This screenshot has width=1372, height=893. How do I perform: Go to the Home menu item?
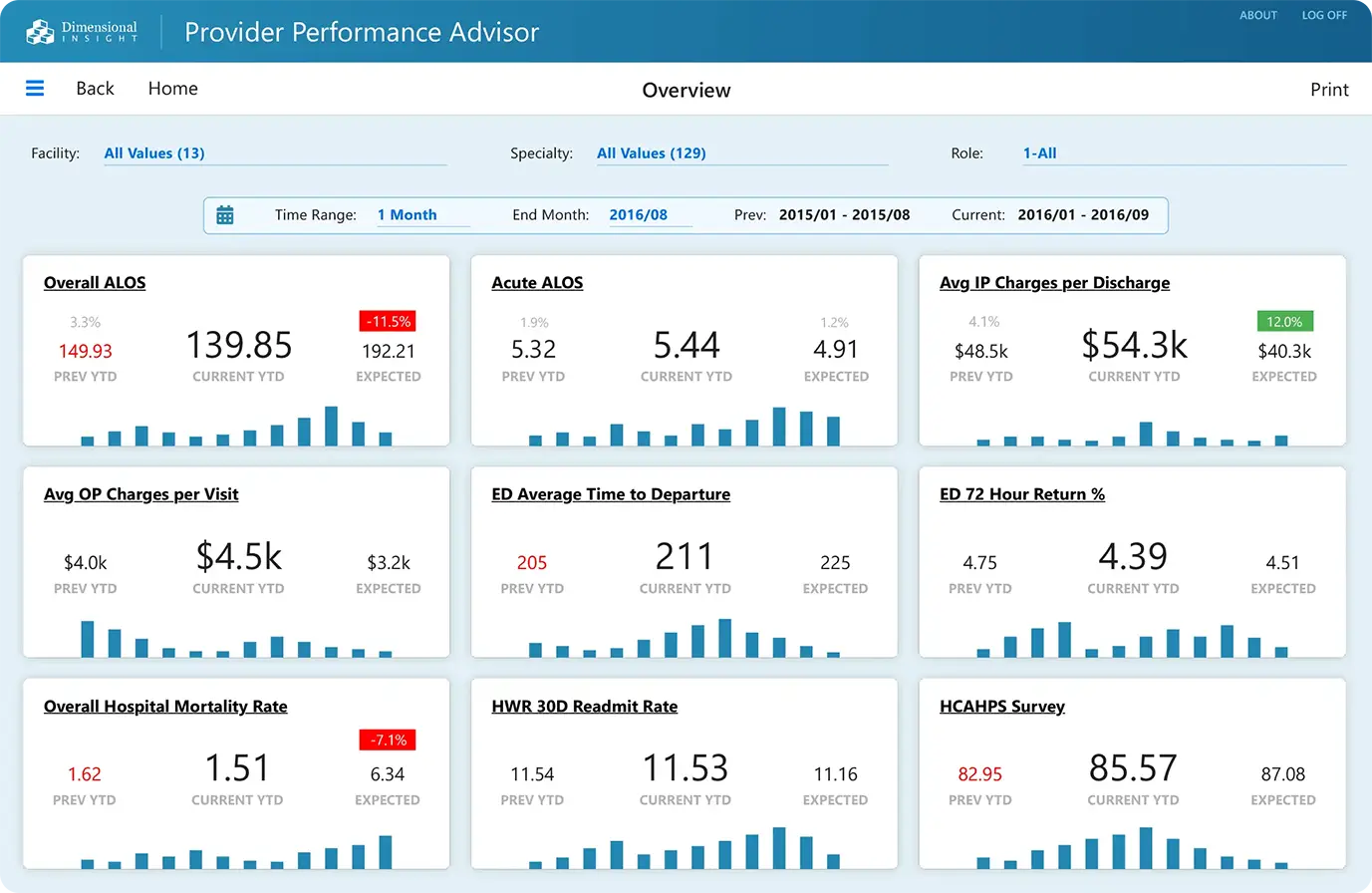tap(172, 88)
